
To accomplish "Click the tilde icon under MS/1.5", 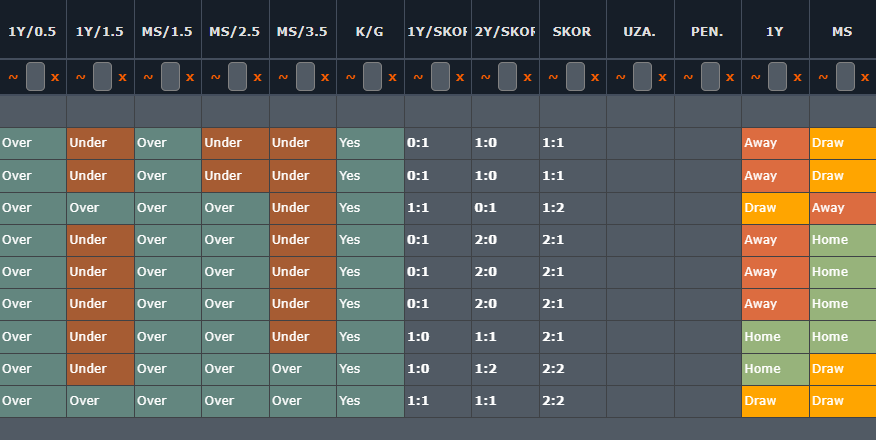I will pos(148,77).
